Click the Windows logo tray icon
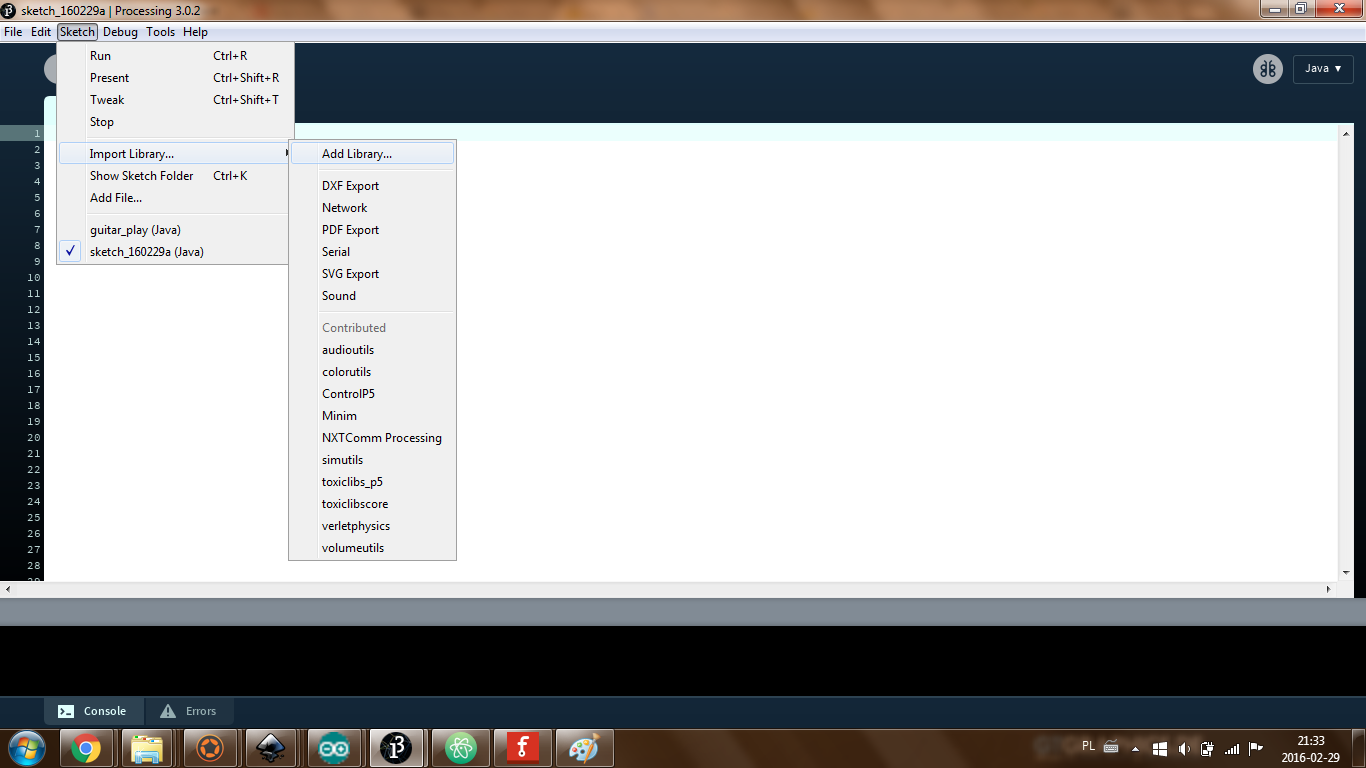 pos(1160,749)
